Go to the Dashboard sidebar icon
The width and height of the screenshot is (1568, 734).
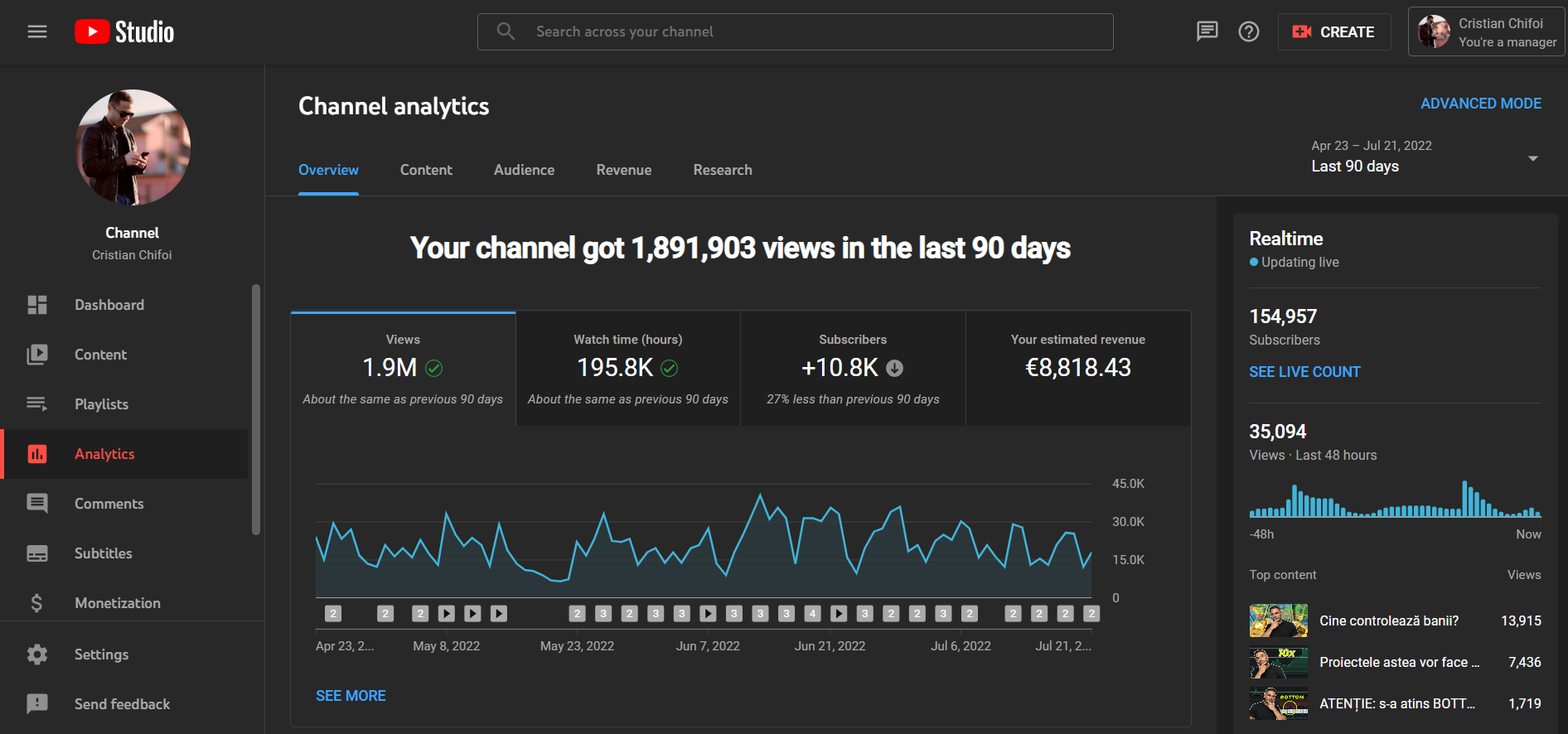pos(37,305)
